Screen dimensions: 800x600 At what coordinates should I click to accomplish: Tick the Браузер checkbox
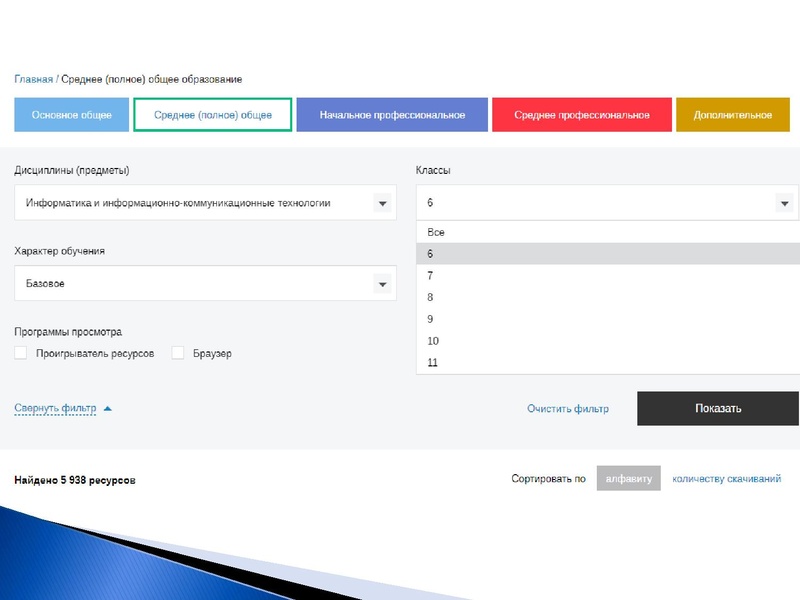pyautogui.click(x=178, y=353)
